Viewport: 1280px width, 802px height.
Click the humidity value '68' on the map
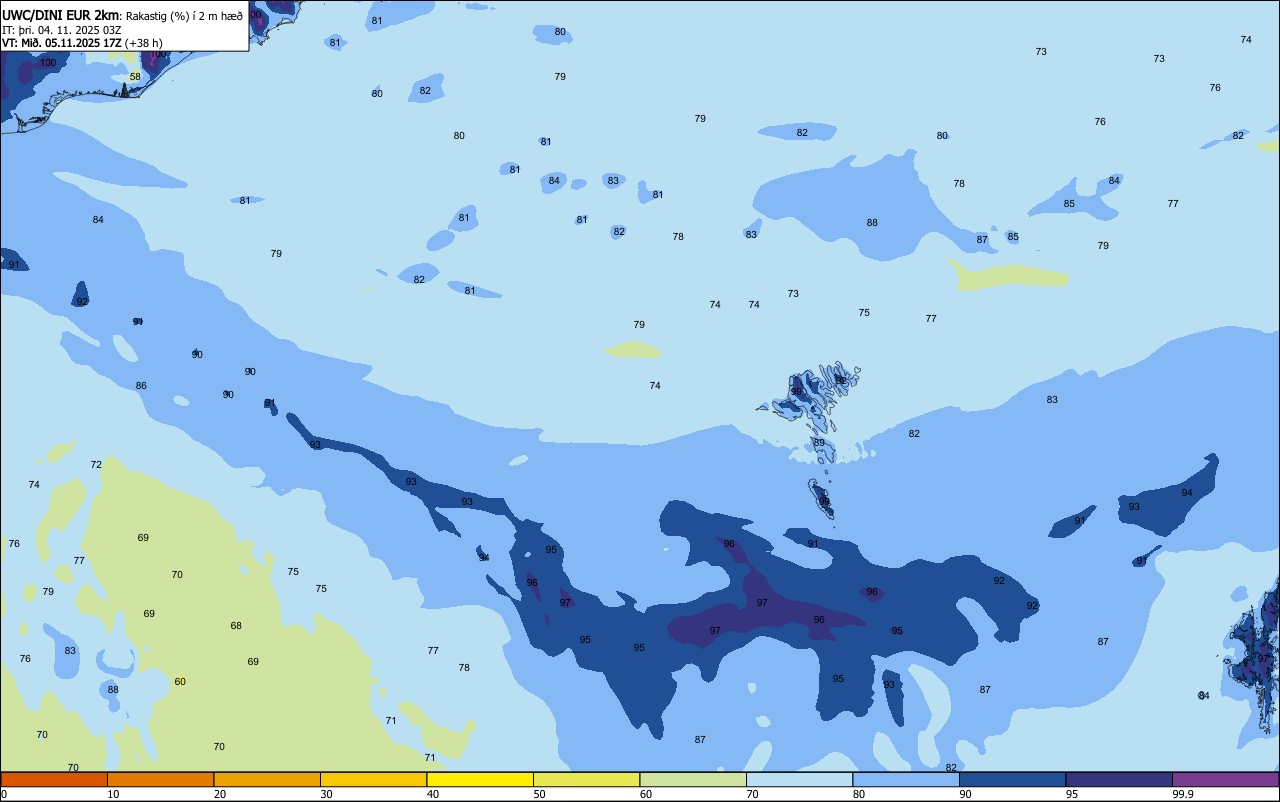click(x=236, y=626)
